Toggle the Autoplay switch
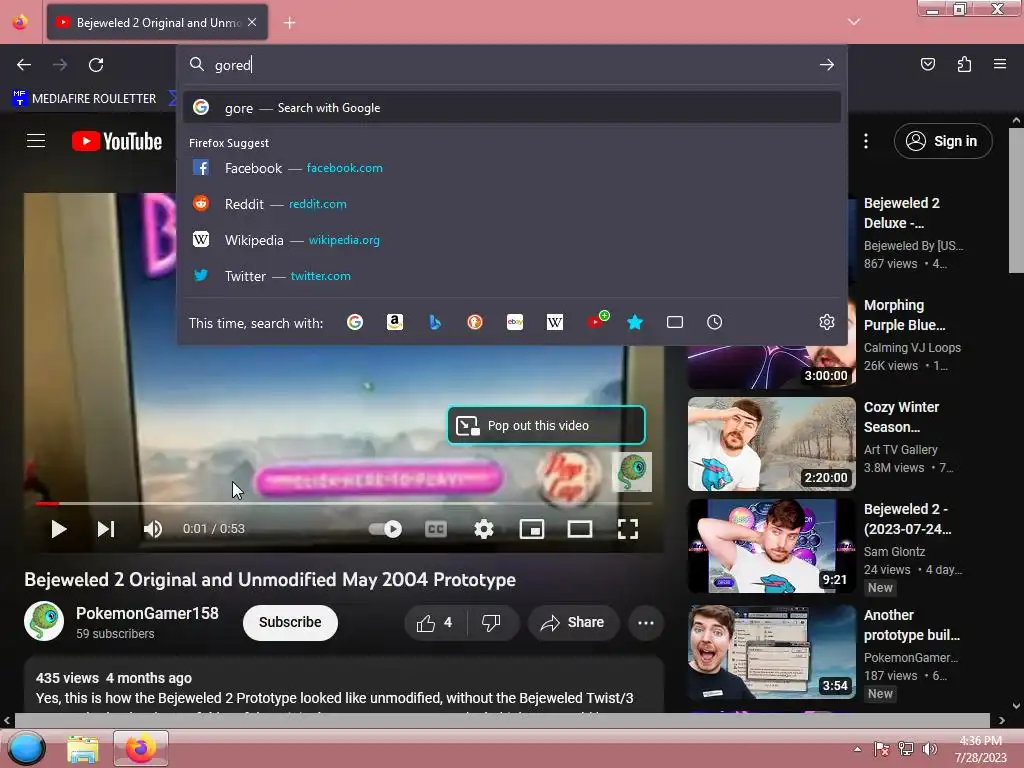The width and height of the screenshot is (1024, 768). click(x=385, y=529)
